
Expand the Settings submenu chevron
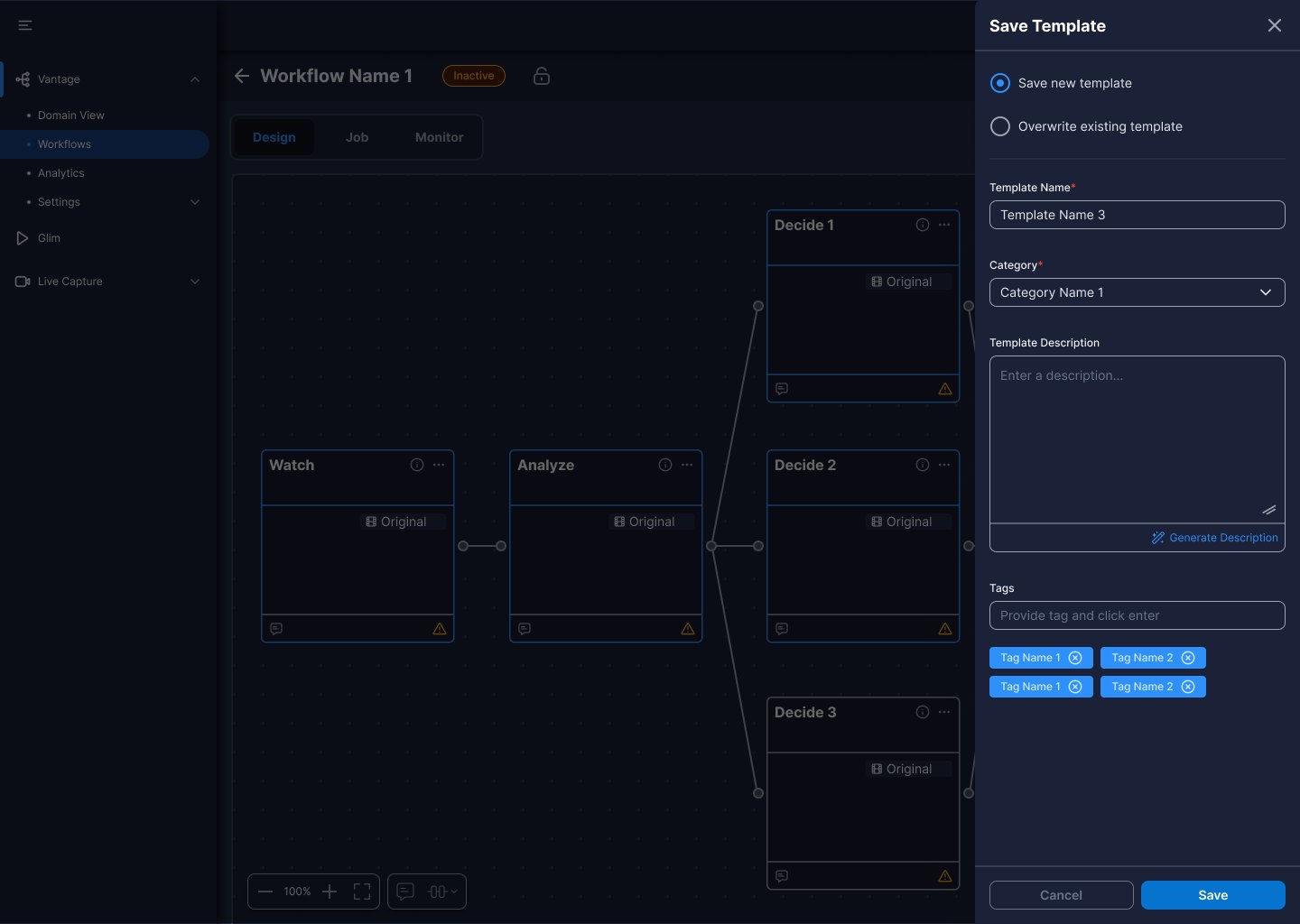pos(195,202)
